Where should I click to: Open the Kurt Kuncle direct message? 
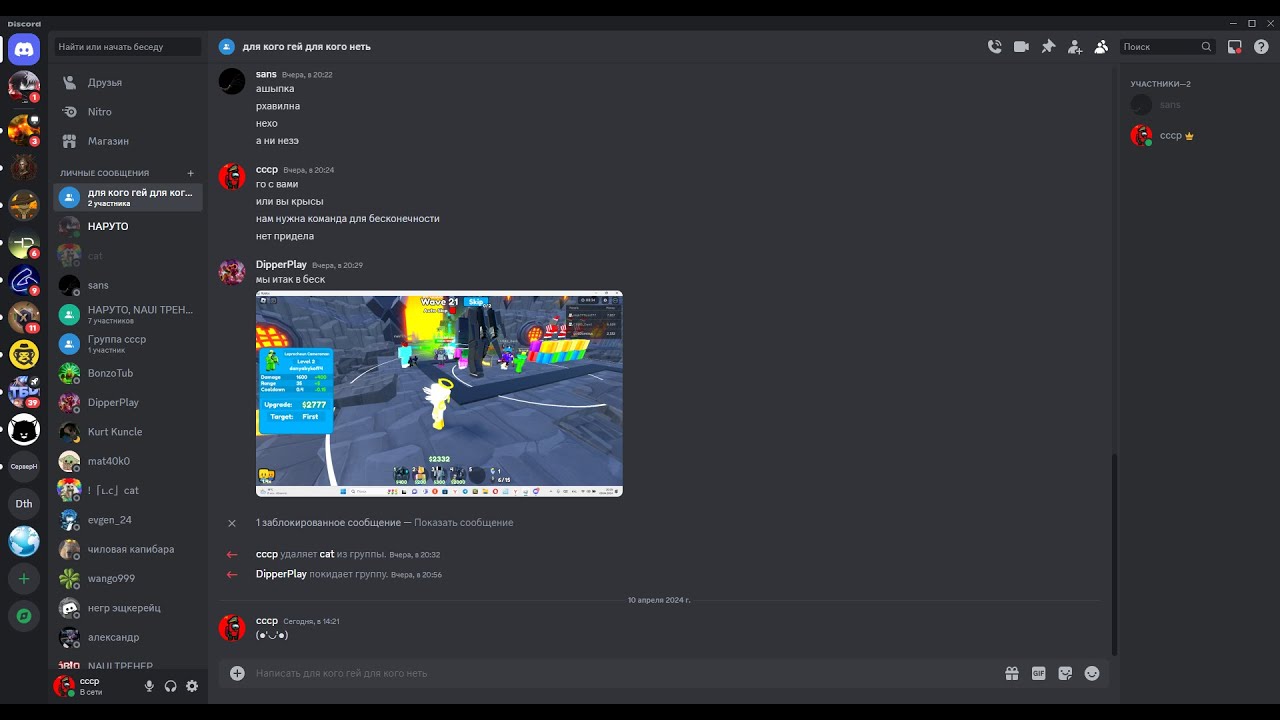pos(128,432)
